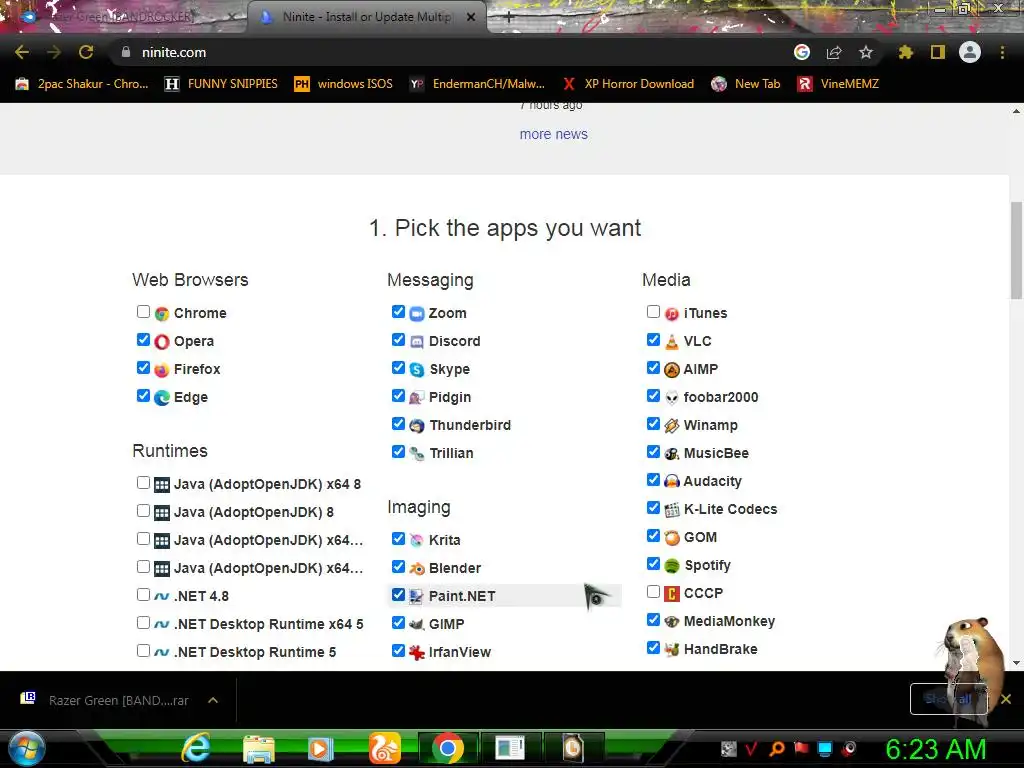Click the IrfanView red icon
1024x768 pixels.
point(417,652)
